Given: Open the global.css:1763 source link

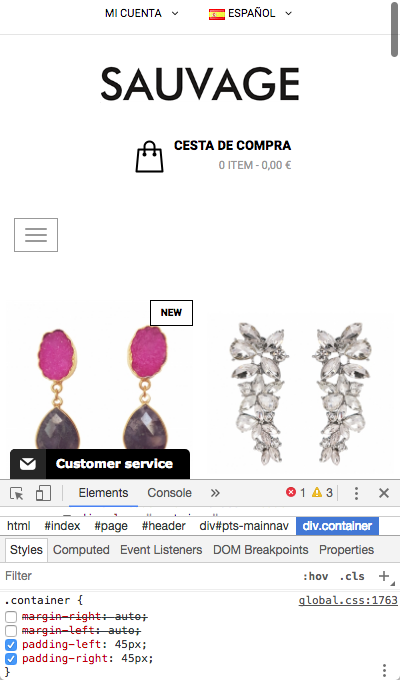Looking at the screenshot, I should pyautogui.click(x=348, y=600).
